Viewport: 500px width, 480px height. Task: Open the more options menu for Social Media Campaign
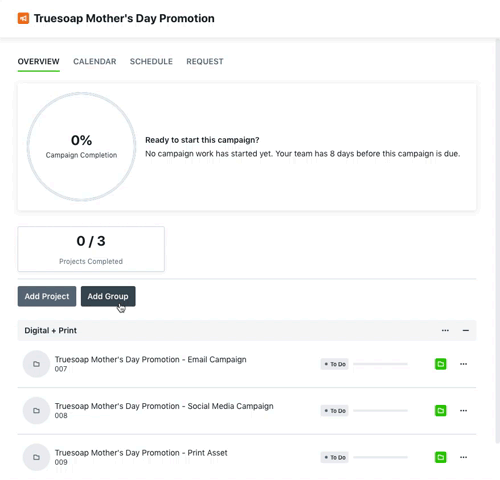click(463, 411)
